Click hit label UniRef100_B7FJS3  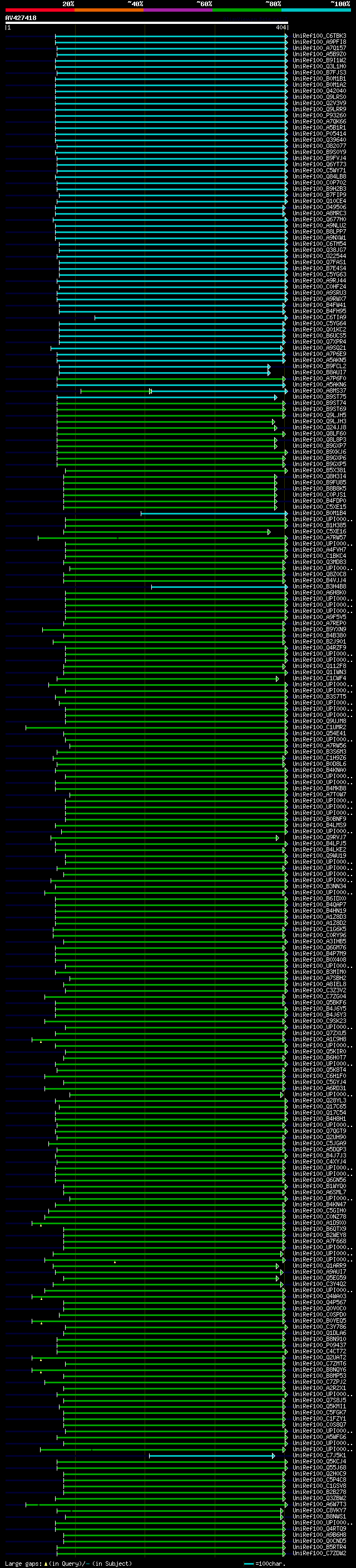(319, 72)
